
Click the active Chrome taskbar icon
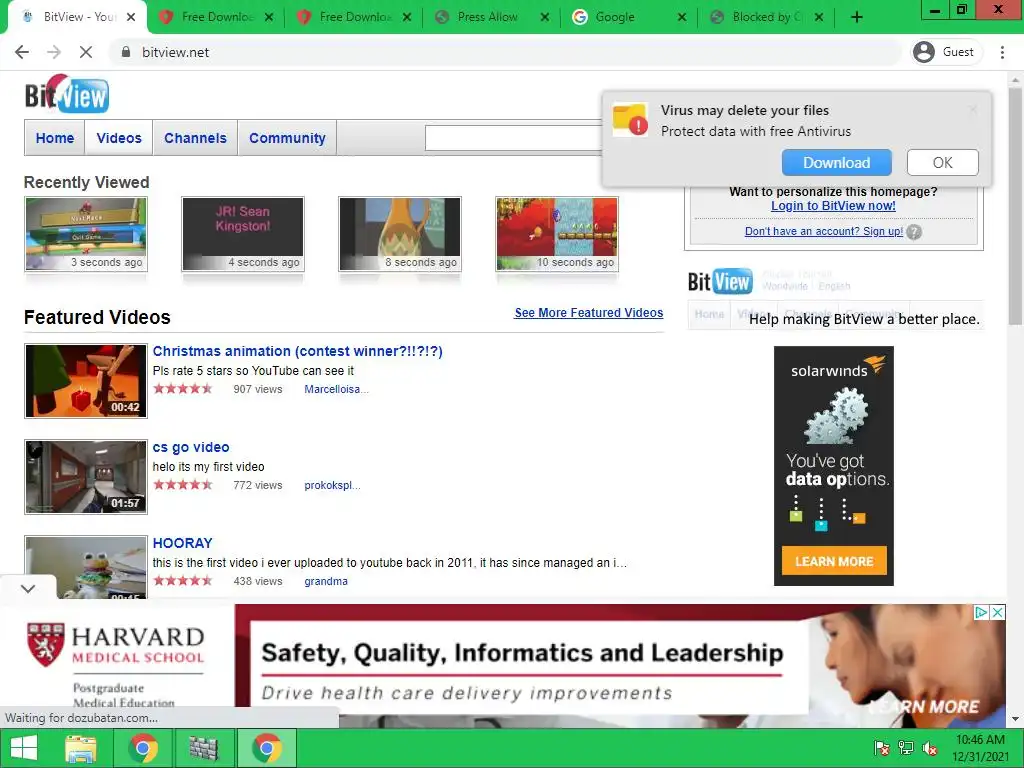click(x=266, y=748)
